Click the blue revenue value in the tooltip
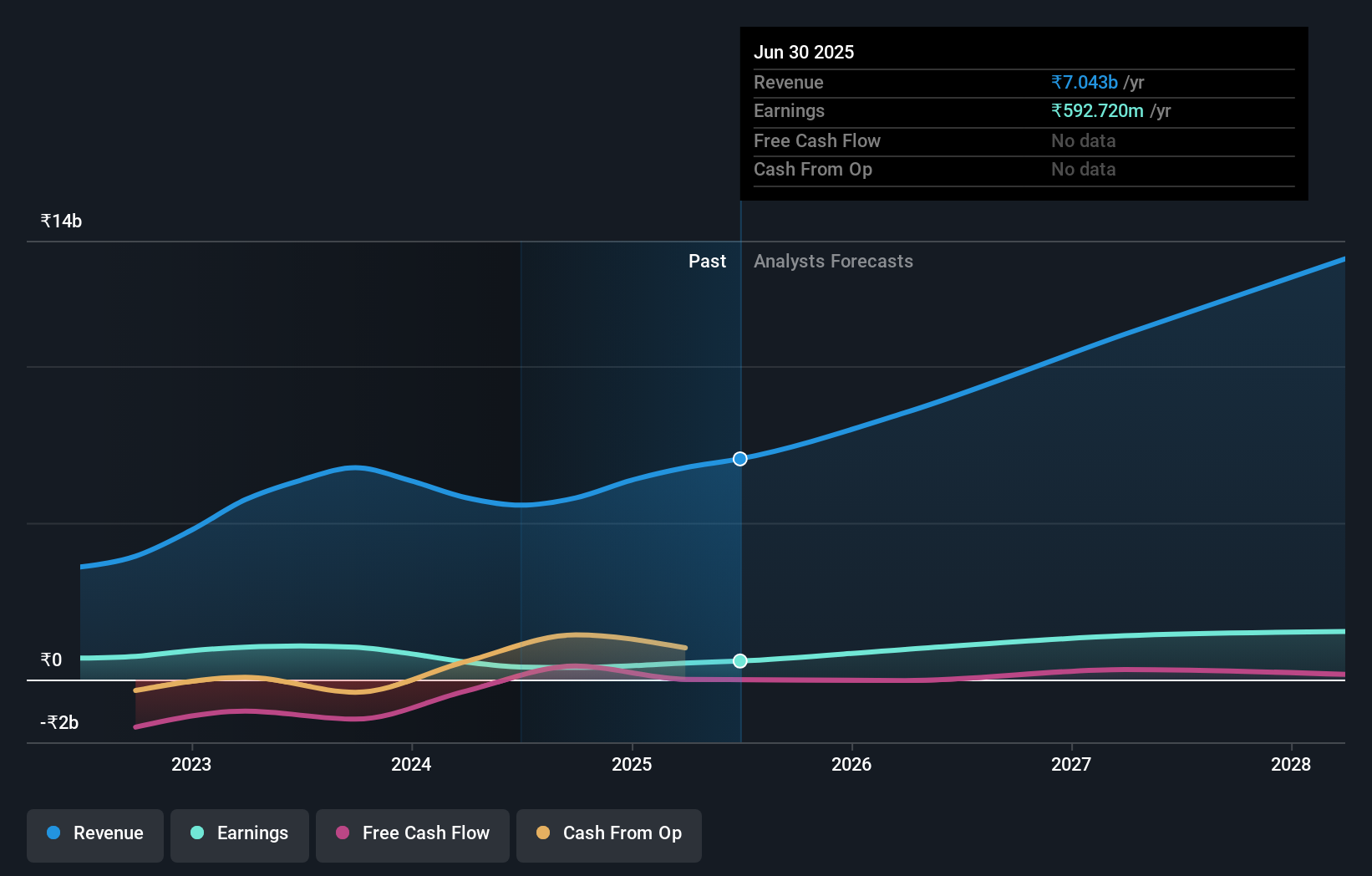Screen dimensions: 1372x876 (1084, 82)
